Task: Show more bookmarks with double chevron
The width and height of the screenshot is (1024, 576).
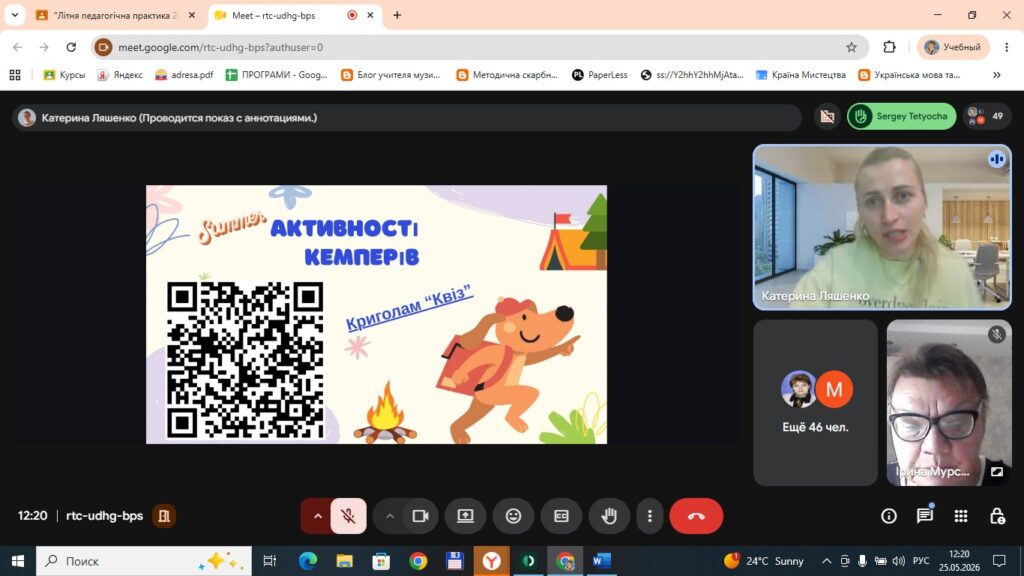Action: tap(997, 75)
